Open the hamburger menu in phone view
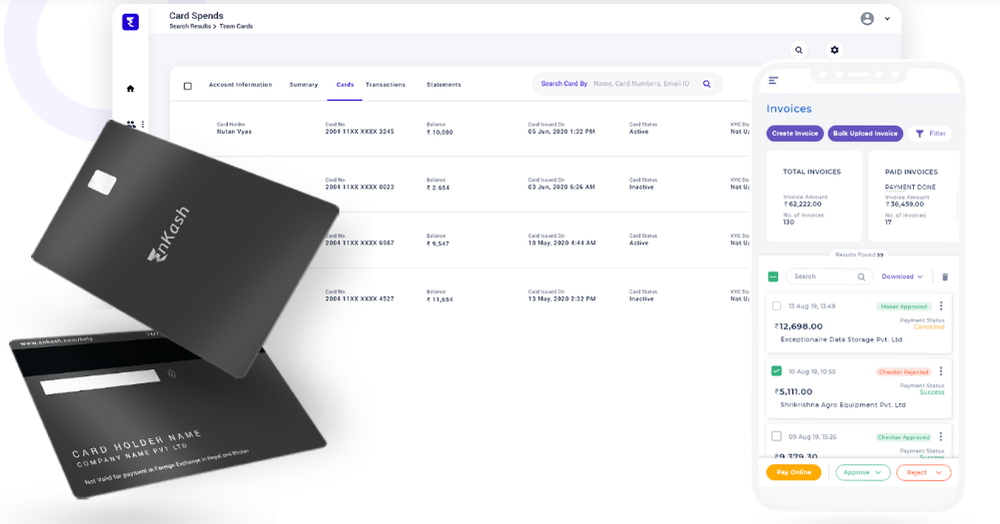 pyautogui.click(x=773, y=80)
